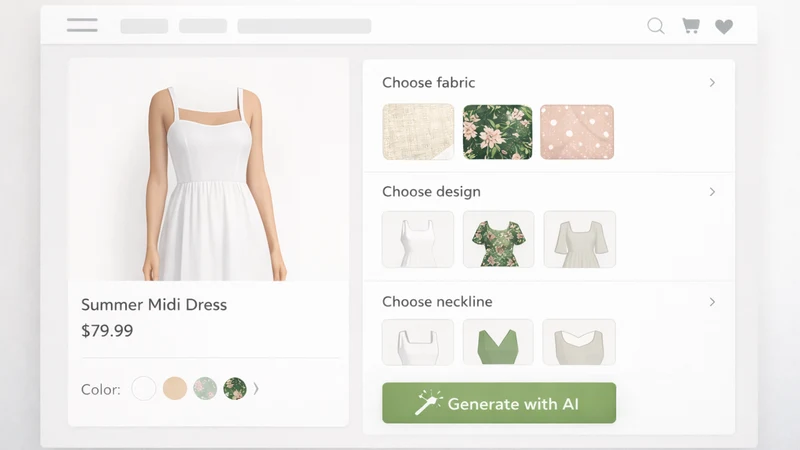Expand the Choose neckline section
Screen dimensions: 800x450
click(712, 302)
